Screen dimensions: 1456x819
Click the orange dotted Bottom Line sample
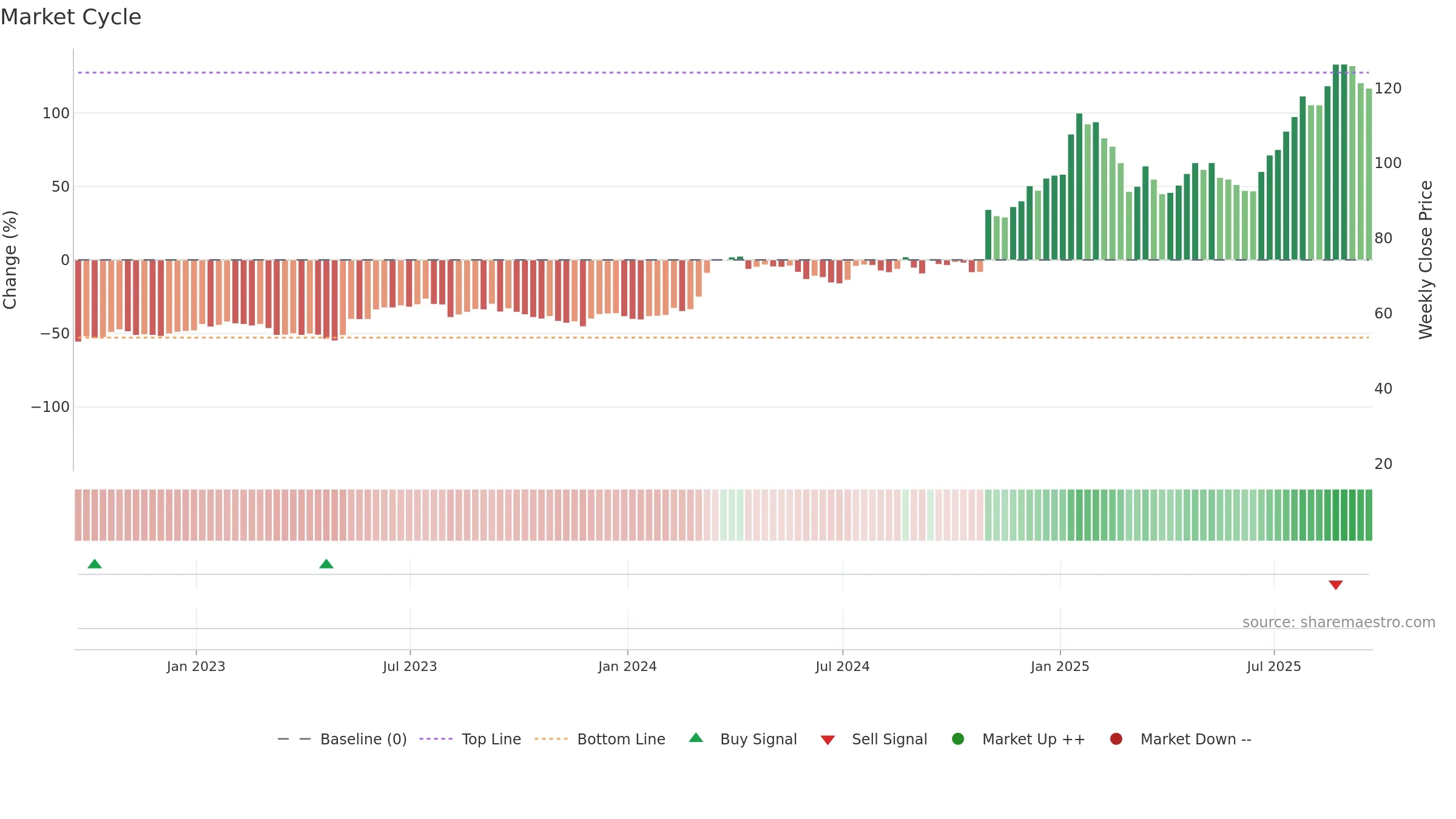(x=551, y=739)
